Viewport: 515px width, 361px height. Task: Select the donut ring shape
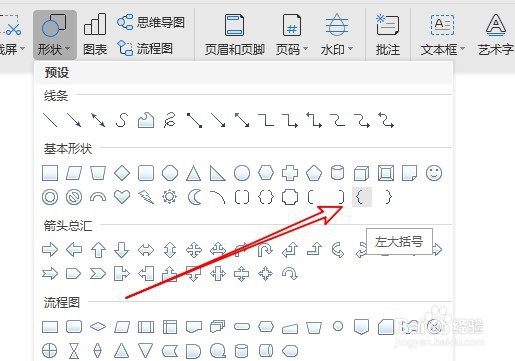(x=50, y=197)
